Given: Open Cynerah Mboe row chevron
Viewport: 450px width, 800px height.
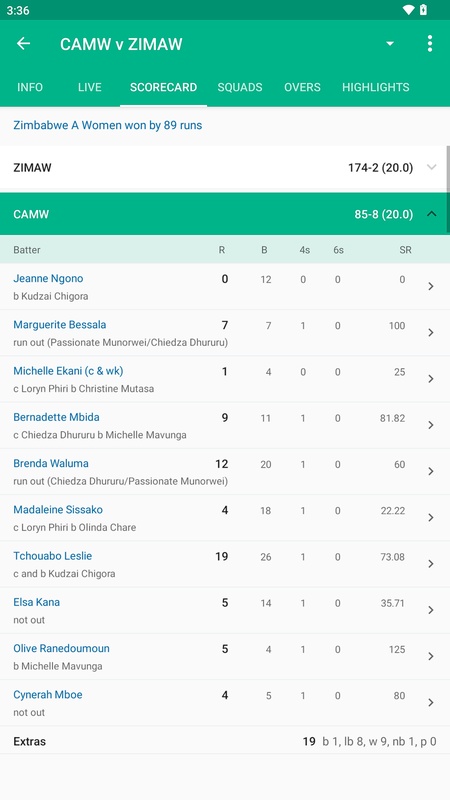Looking at the screenshot, I should coord(431,703).
